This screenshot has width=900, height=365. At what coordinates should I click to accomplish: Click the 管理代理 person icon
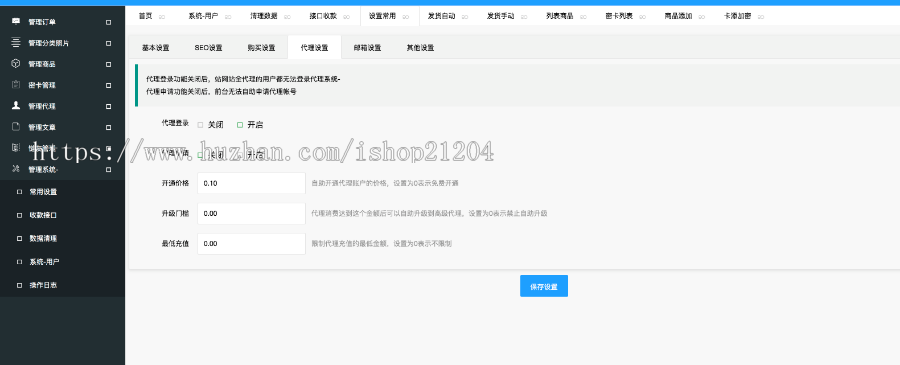(x=16, y=106)
